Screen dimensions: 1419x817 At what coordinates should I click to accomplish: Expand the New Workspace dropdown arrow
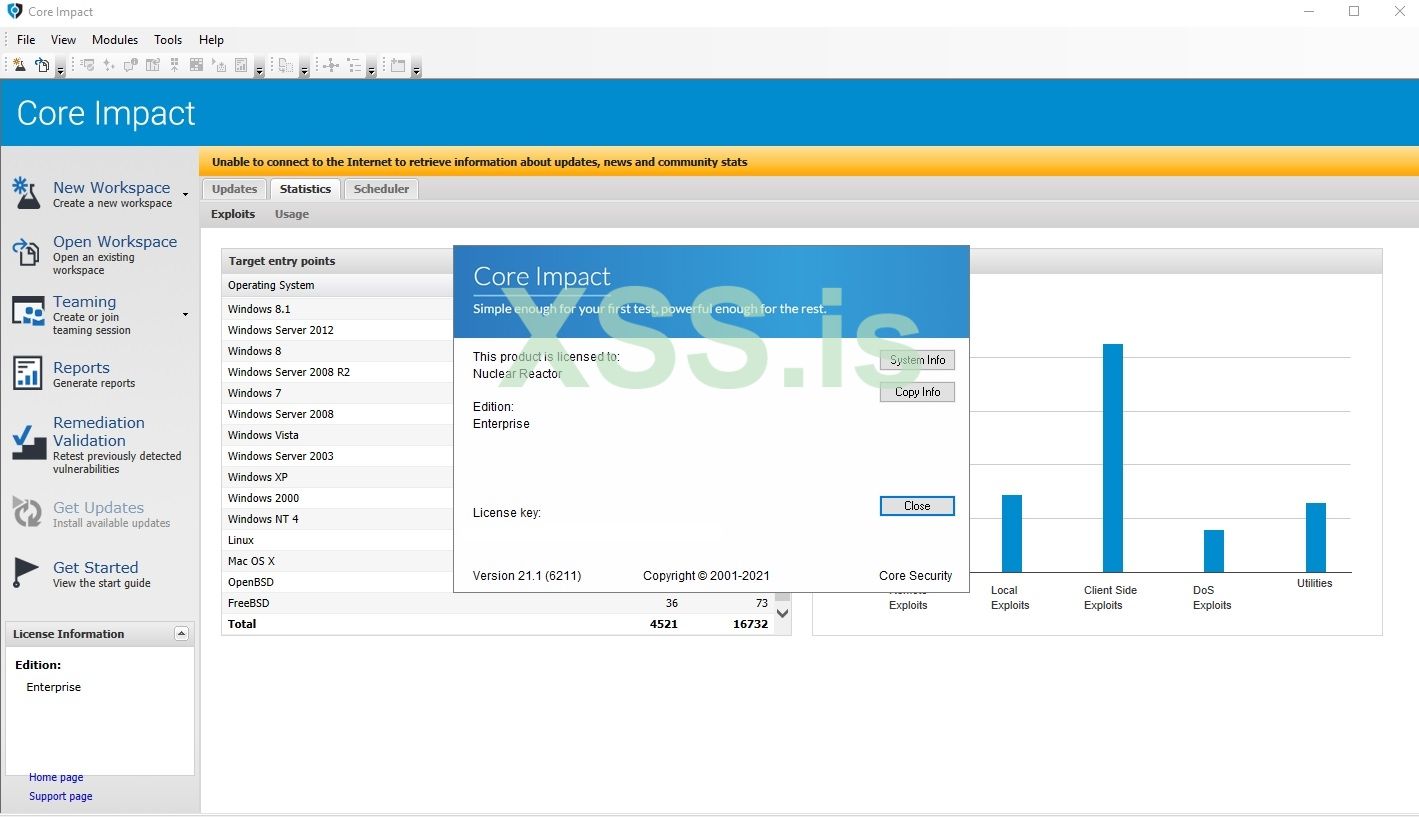click(185, 195)
